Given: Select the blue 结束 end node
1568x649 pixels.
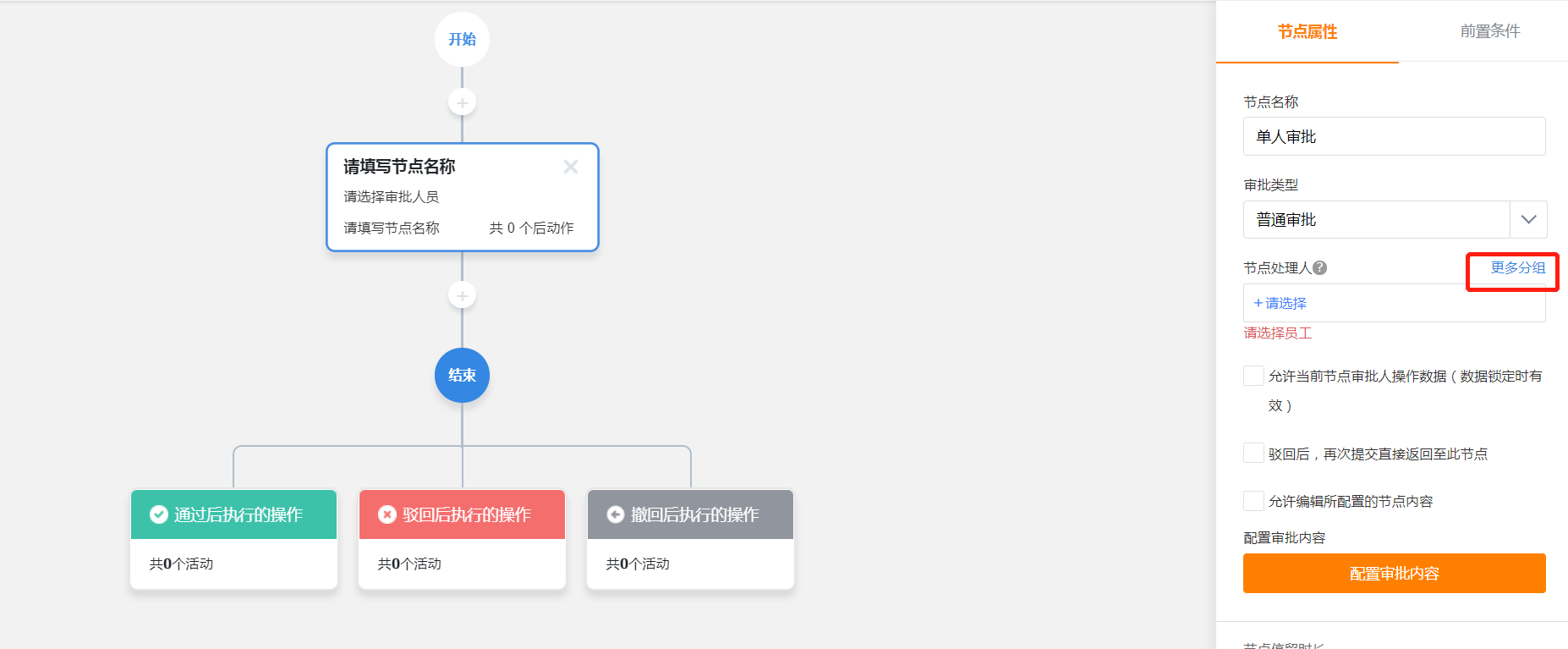Looking at the screenshot, I should [x=462, y=375].
